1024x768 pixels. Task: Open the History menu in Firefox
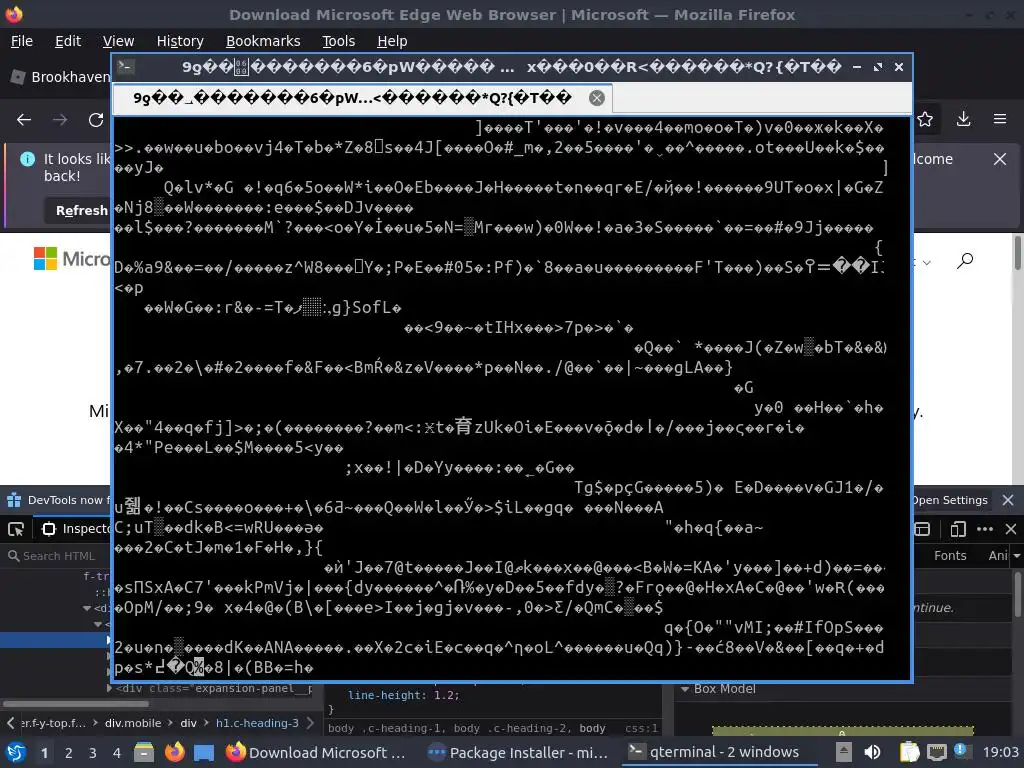(x=180, y=41)
